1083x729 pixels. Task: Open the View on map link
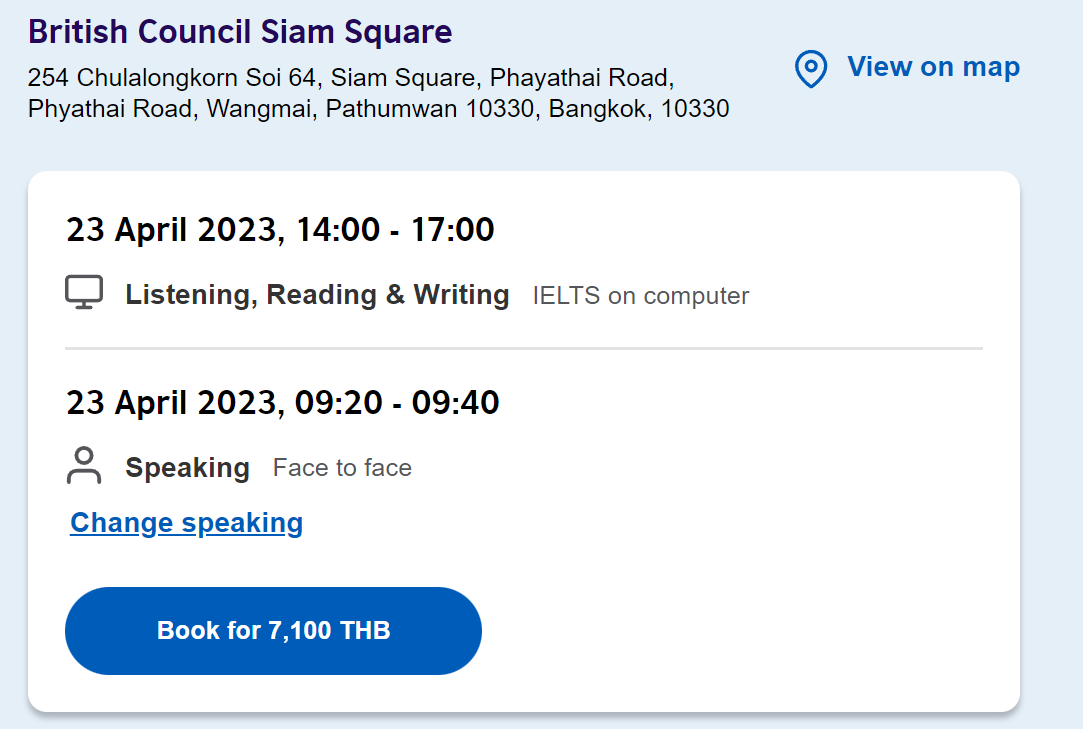tap(933, 67)
